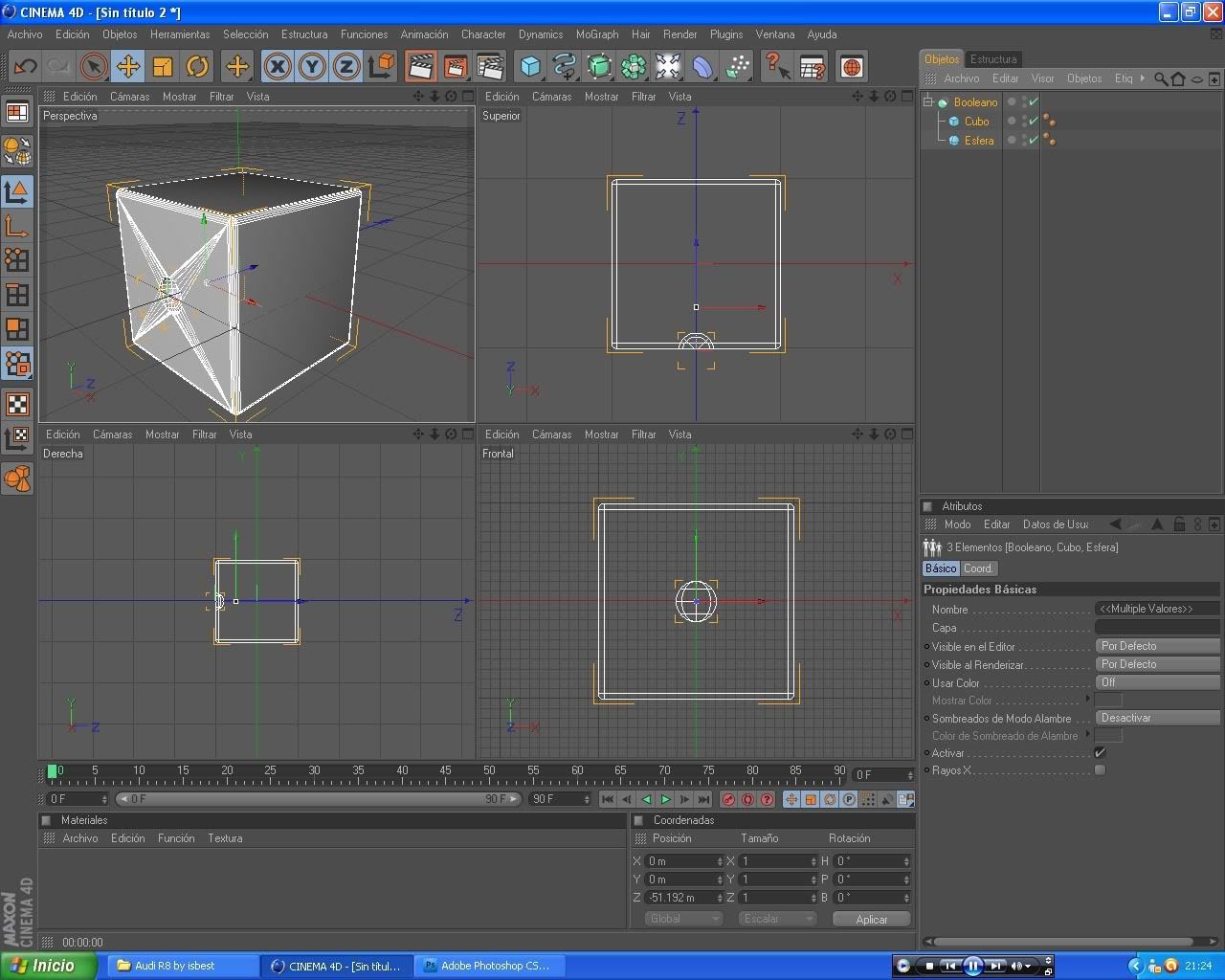Open render settings clapperboard icon

(x=490, y=66)
